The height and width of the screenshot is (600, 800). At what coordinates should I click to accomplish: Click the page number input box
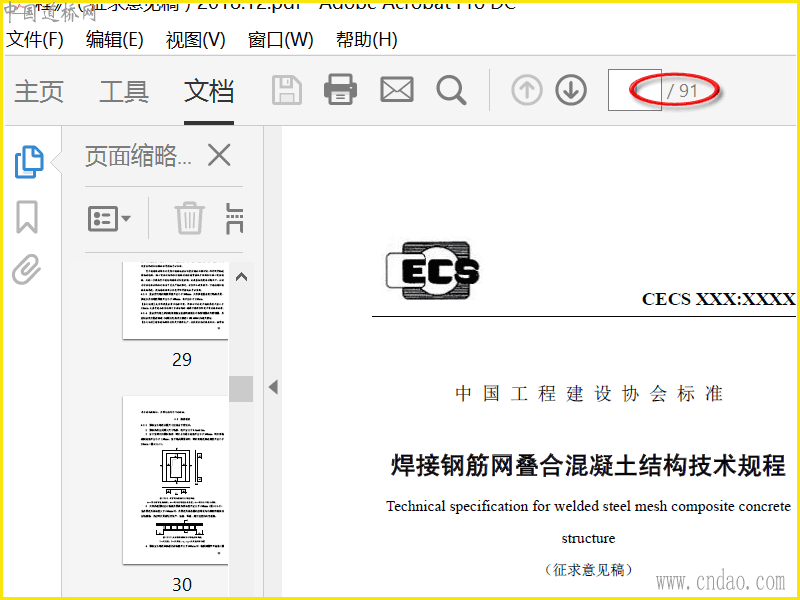click(x=635, y=90)
